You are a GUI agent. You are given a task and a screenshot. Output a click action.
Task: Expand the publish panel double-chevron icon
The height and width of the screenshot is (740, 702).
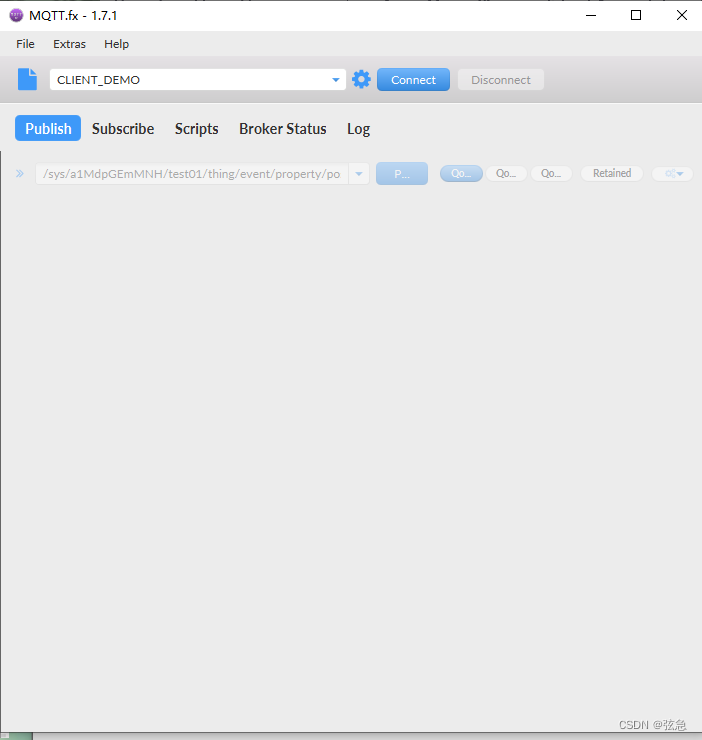(20, 174)
